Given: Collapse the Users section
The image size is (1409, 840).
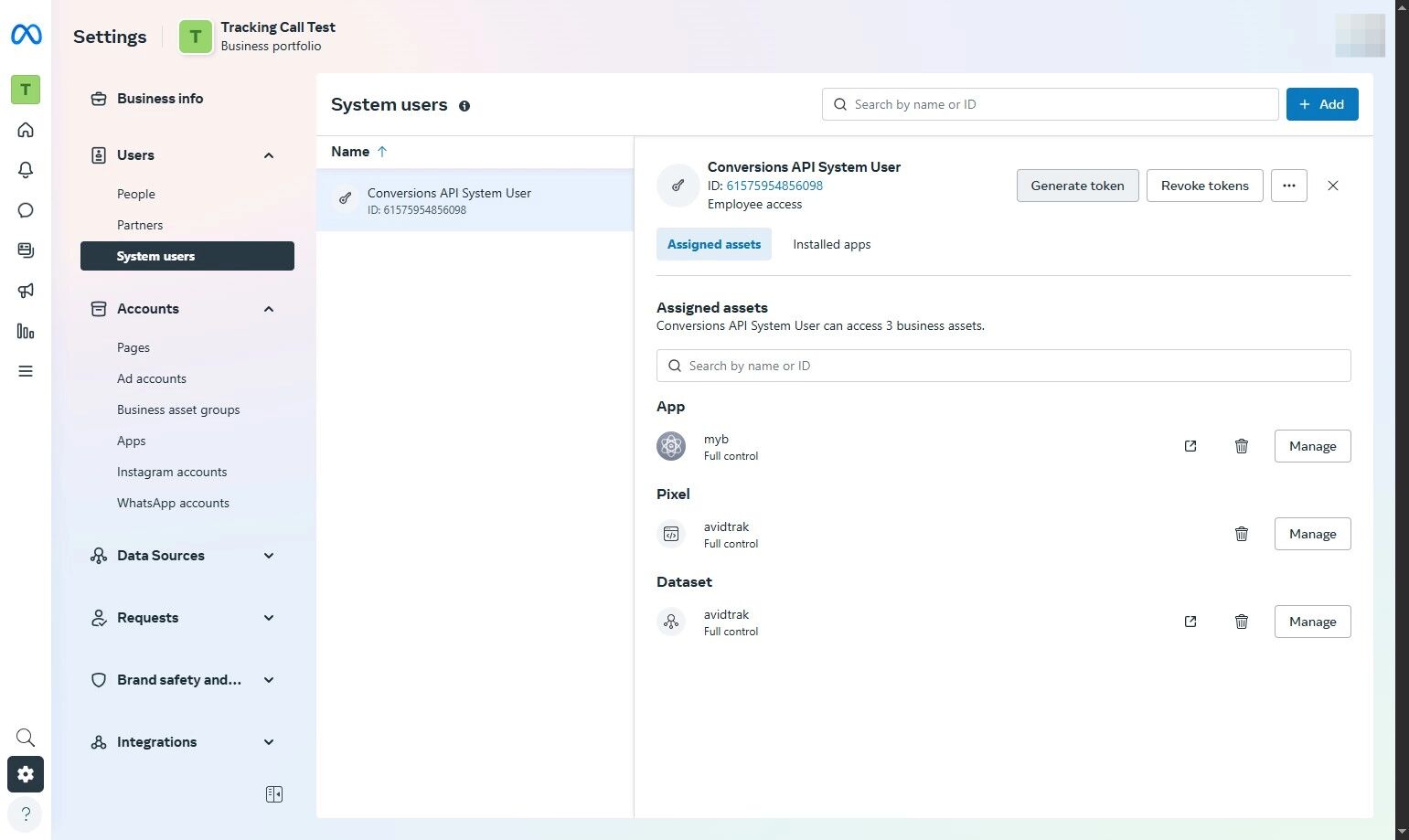Looking at the screenshot, I should [269, 155].
